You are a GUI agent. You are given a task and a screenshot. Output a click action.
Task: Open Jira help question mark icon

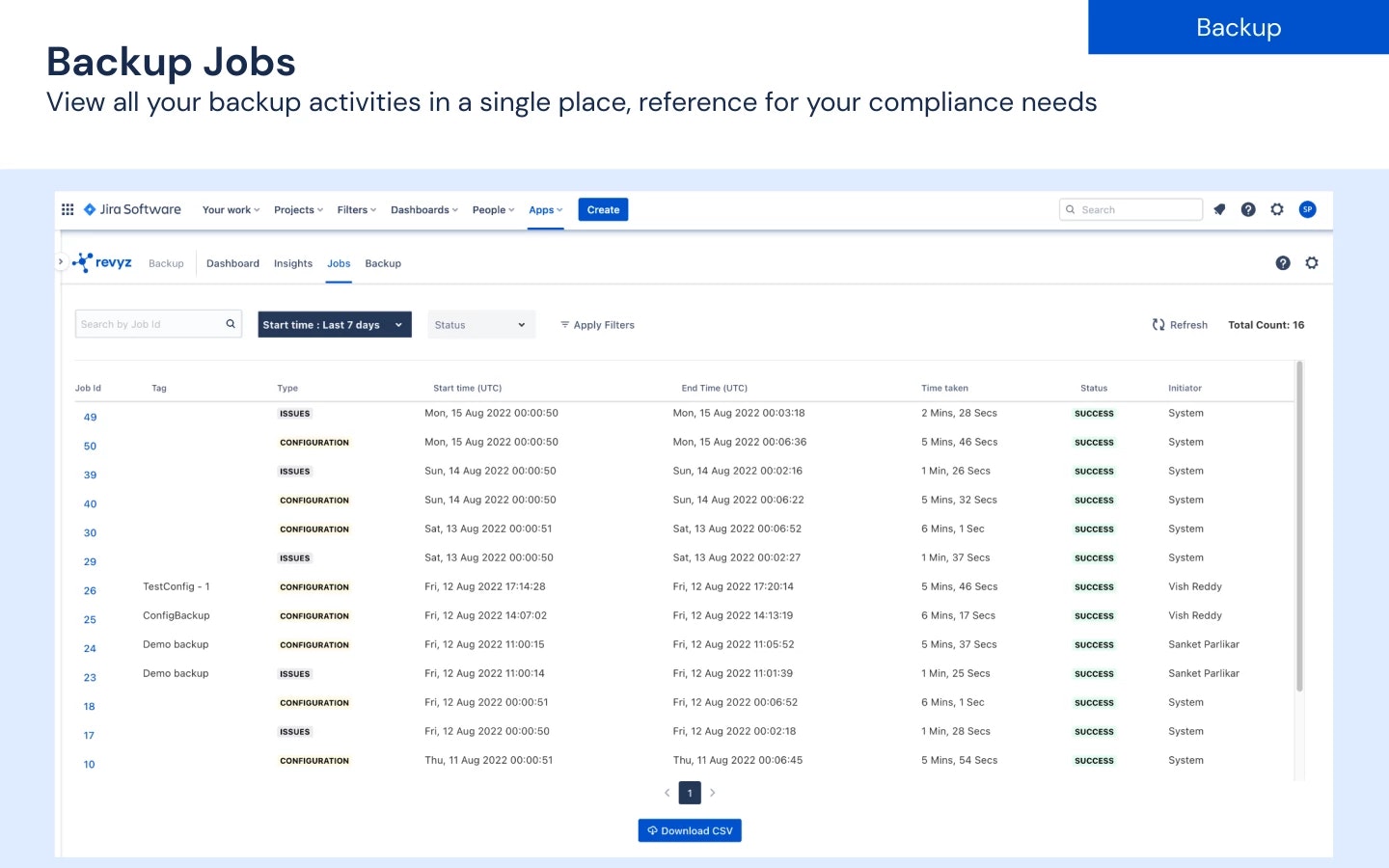[x=1248, y=209]
